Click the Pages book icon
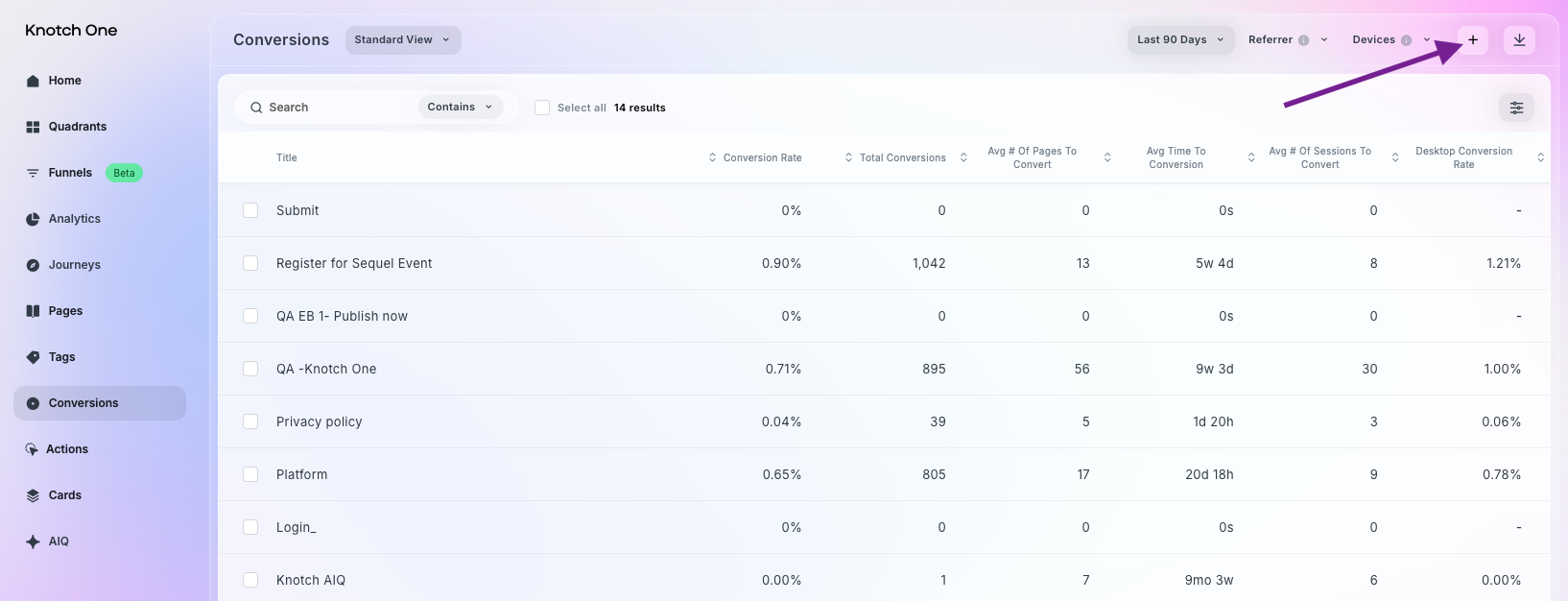 point(33,311)
